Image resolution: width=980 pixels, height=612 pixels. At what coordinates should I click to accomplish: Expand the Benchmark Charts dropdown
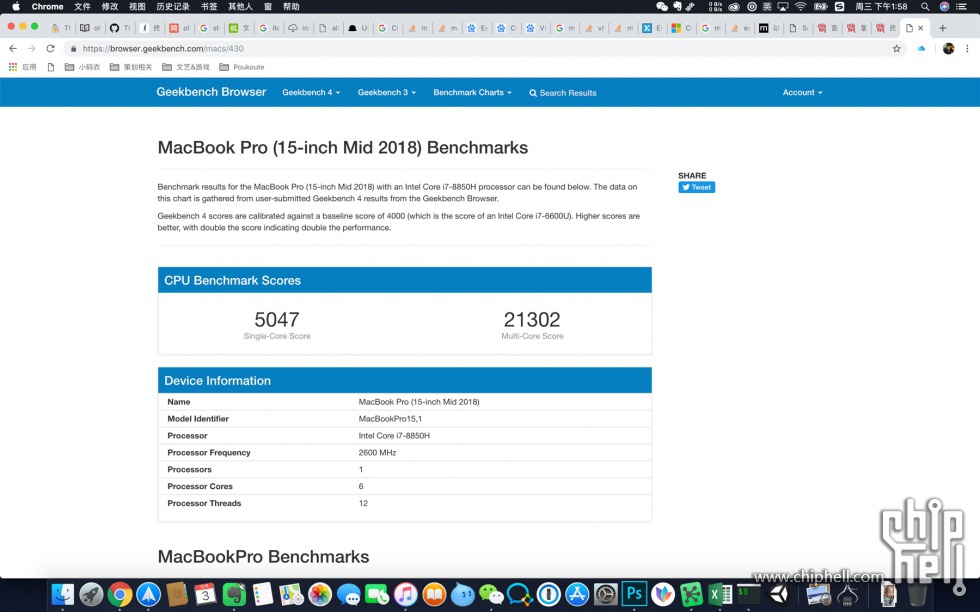472,93
